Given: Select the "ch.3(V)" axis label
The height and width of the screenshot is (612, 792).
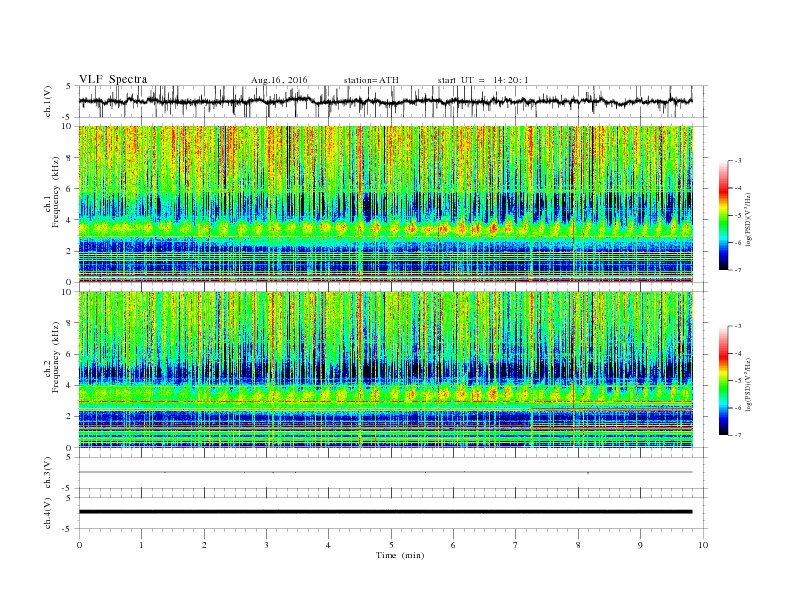Looking at the screenshot, I should click(x=48, y=473).
